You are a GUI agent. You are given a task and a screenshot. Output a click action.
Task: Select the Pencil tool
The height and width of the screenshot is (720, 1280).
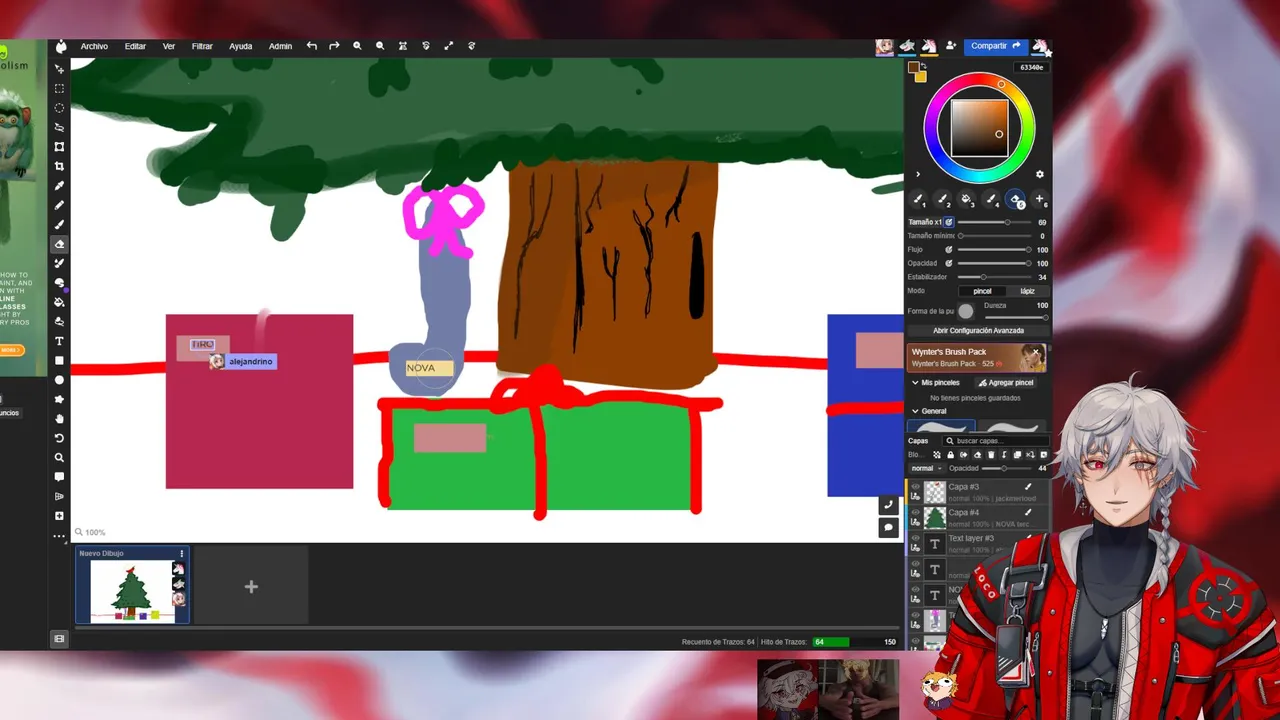click(59, 205)
